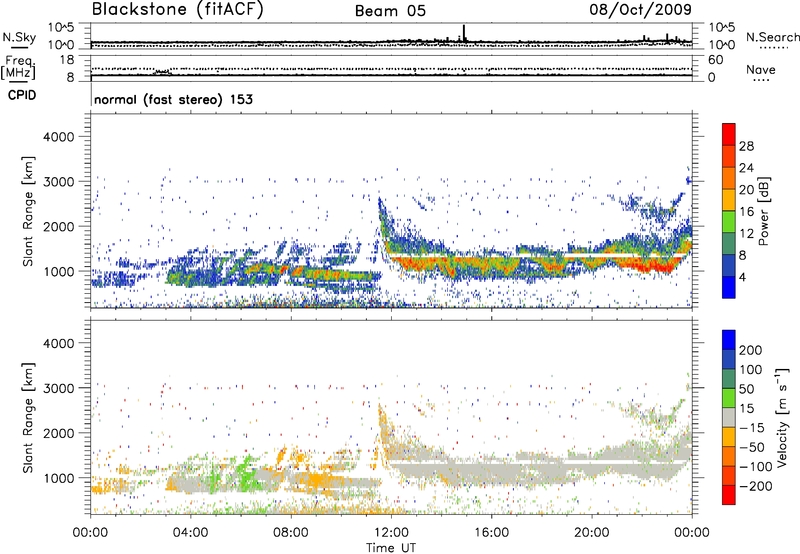Pick the light green 12-16 dB power swatch
800x554 pixels.
point(729,222)
